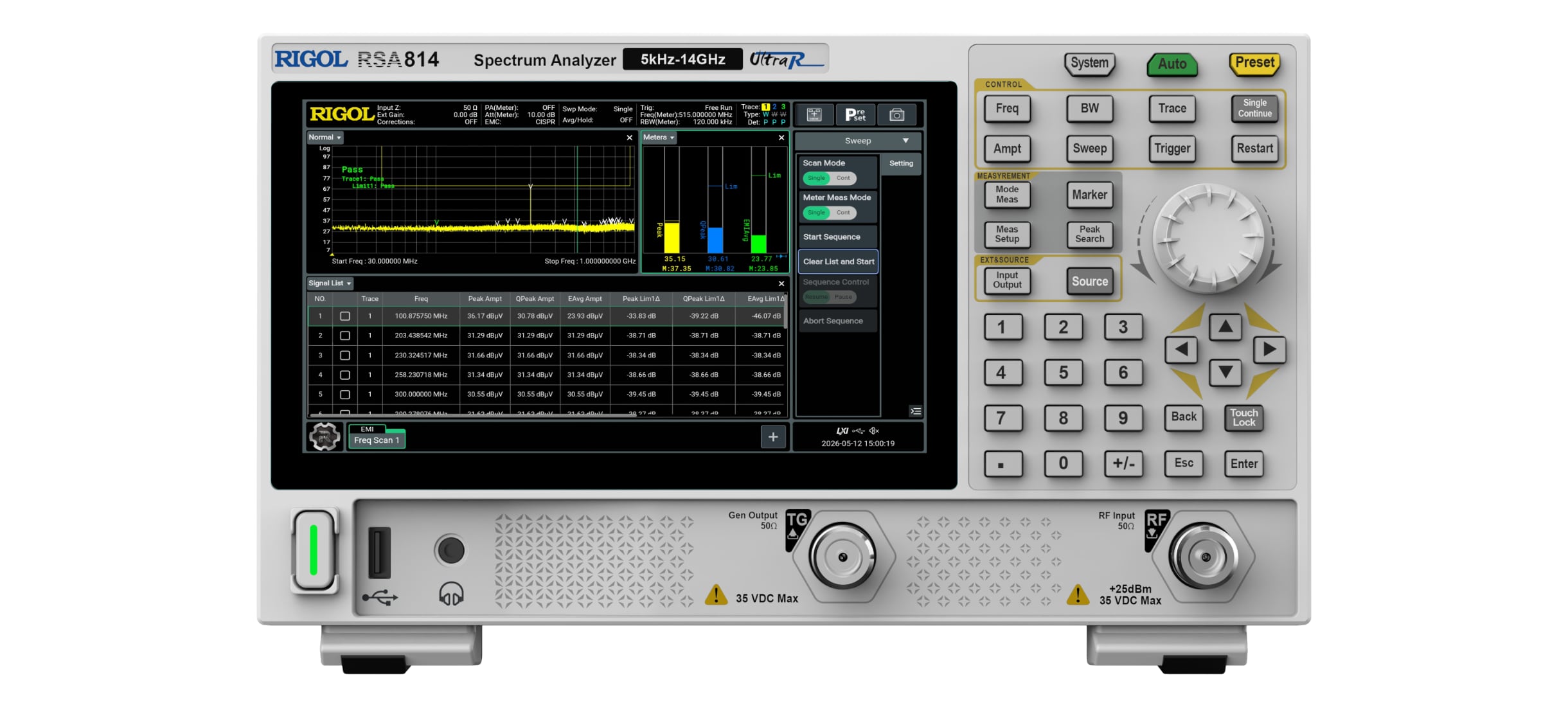Select the Freq Scan 1 tab

tap(377, 440)
